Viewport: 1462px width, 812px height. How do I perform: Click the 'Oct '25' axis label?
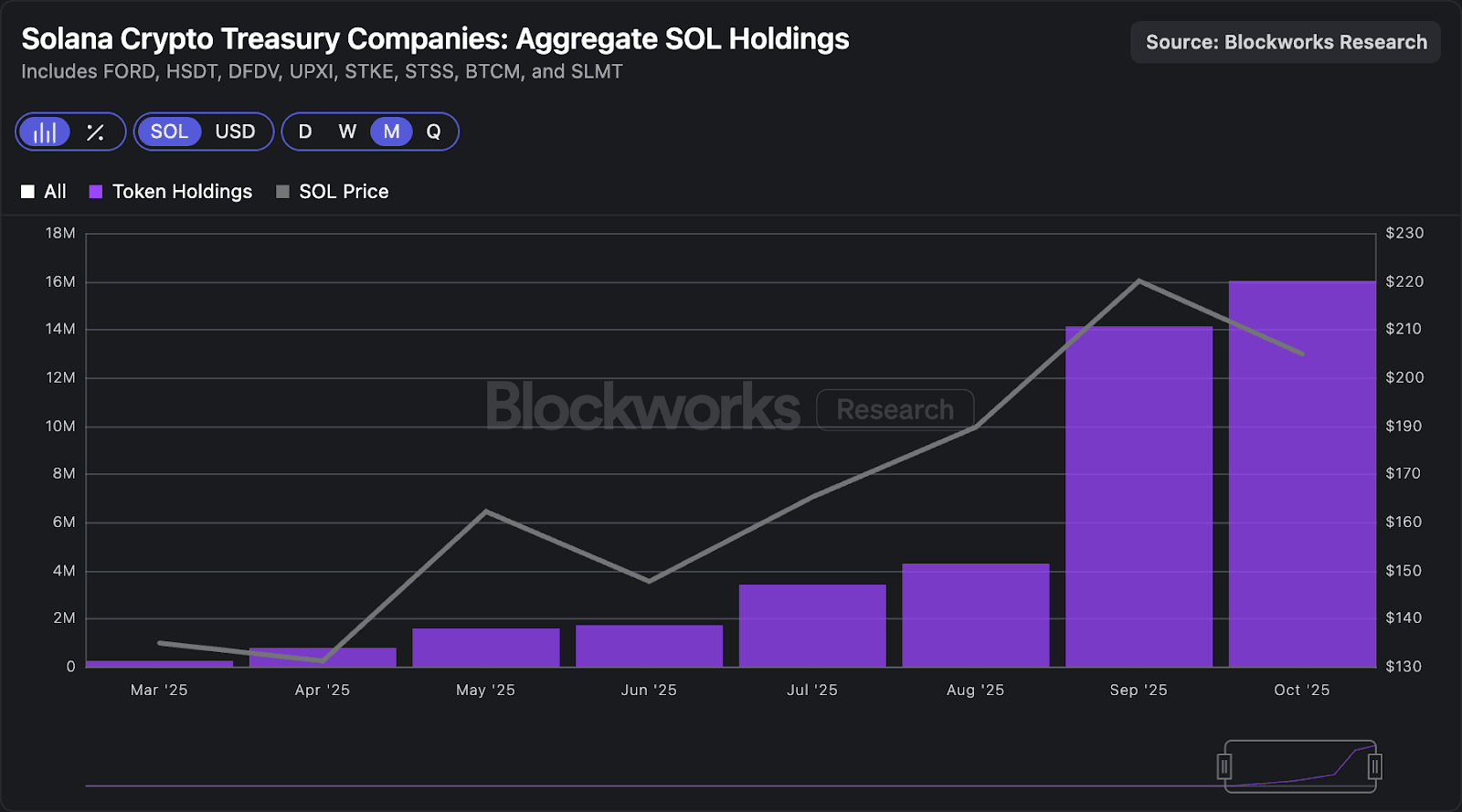(1302, 691)
